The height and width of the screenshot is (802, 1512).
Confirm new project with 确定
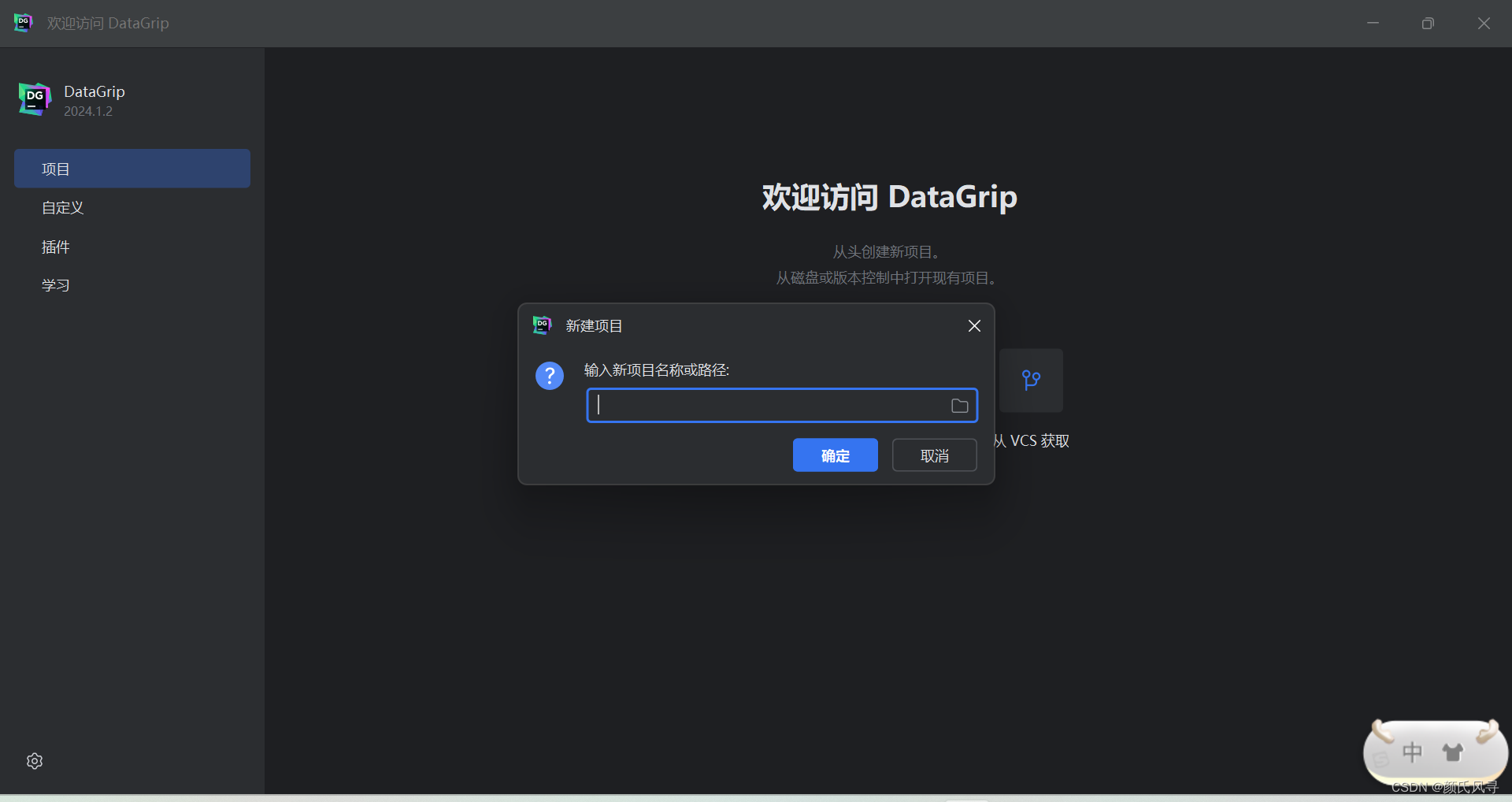pos(835,455)
